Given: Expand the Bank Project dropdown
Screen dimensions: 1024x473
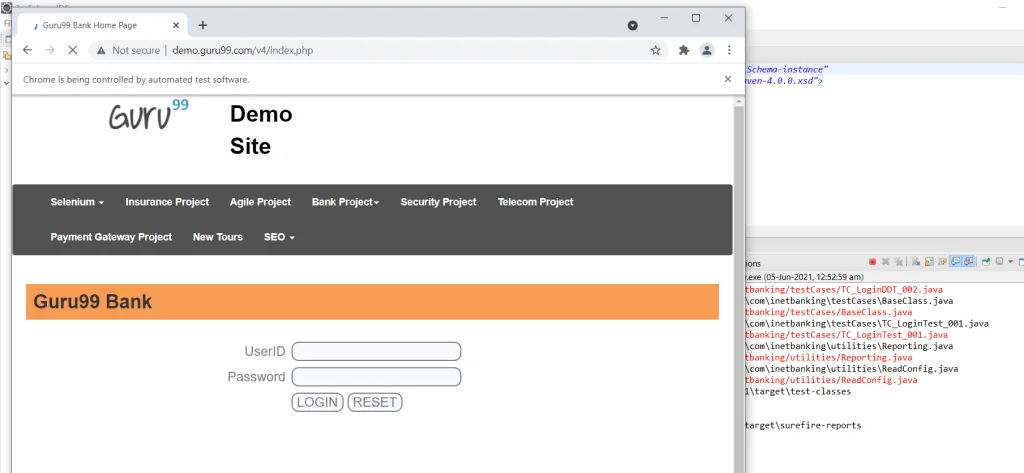Looking at the screenshot, I should click(345, 202).
